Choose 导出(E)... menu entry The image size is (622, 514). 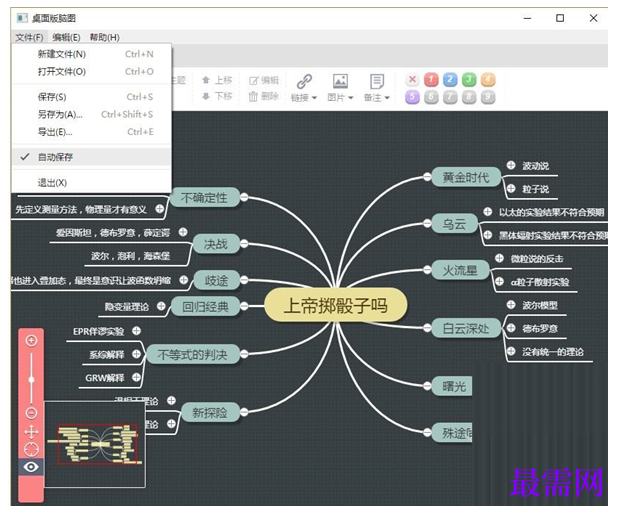coord(92,132)
